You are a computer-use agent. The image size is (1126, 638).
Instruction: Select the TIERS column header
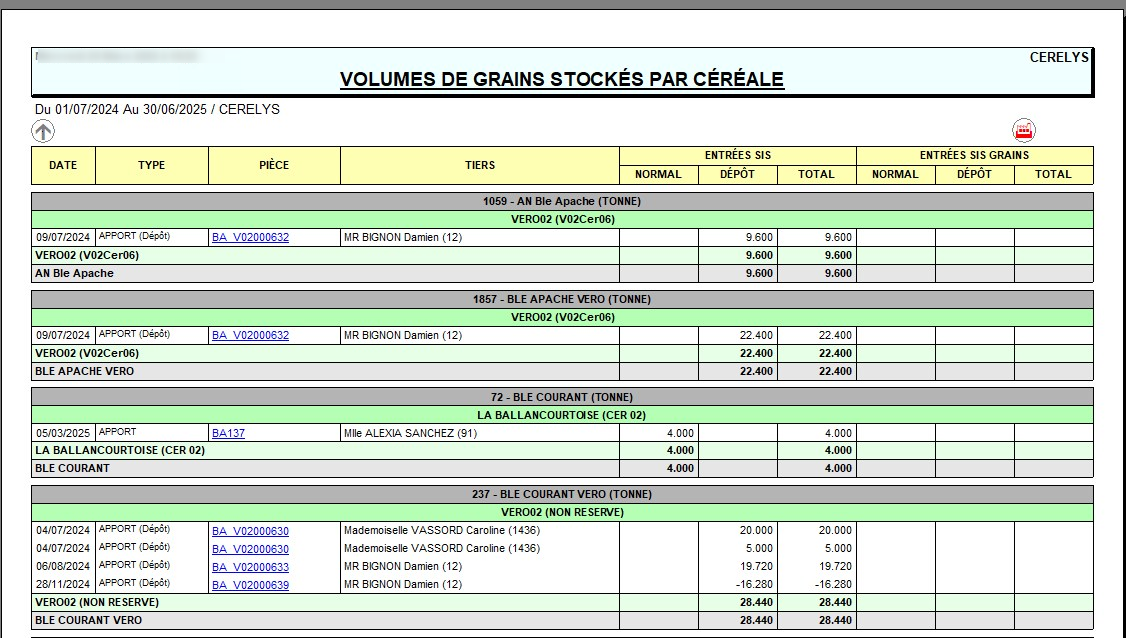[x=480, y=165]
